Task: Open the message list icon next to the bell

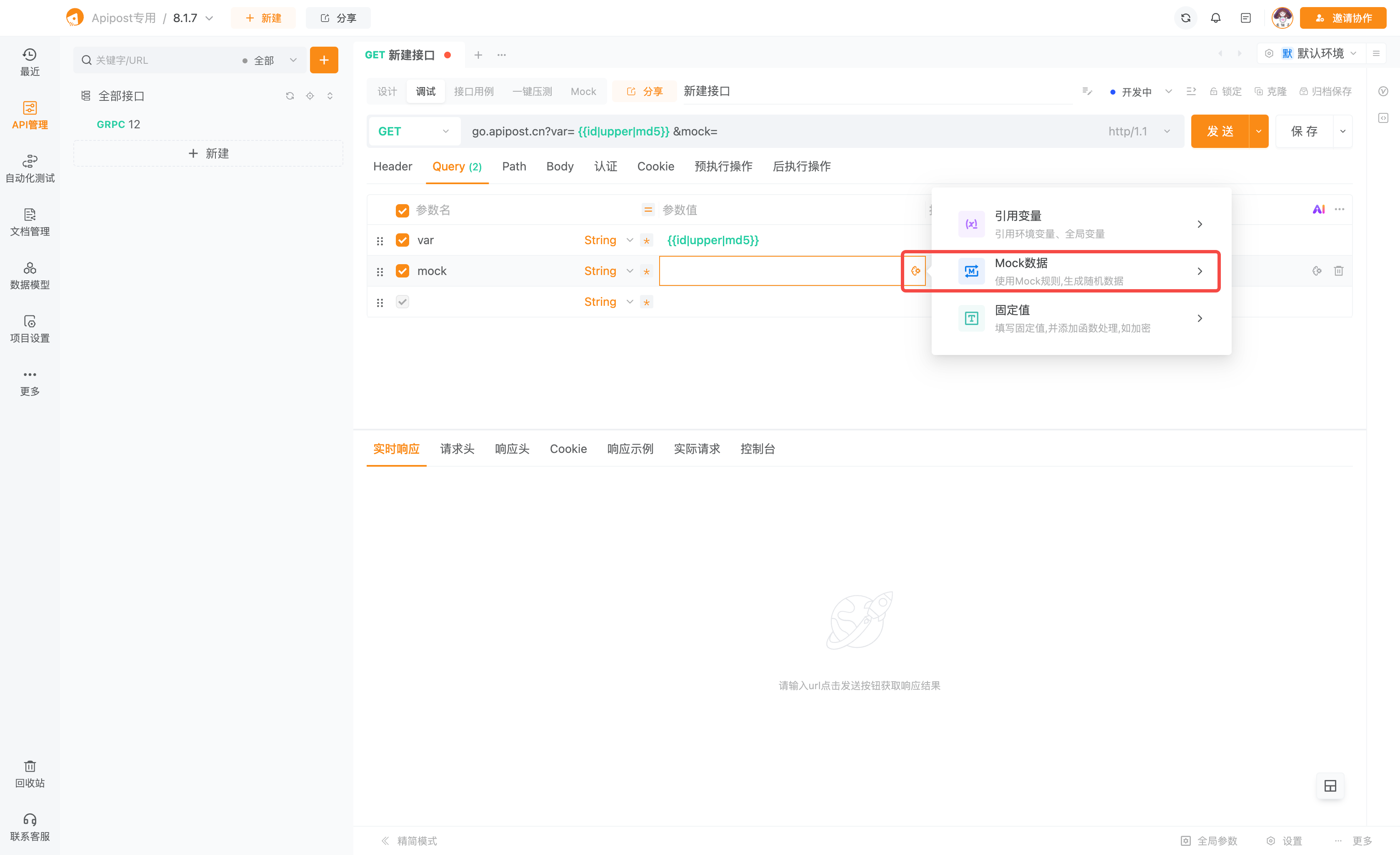Action: click(1245, 18)
